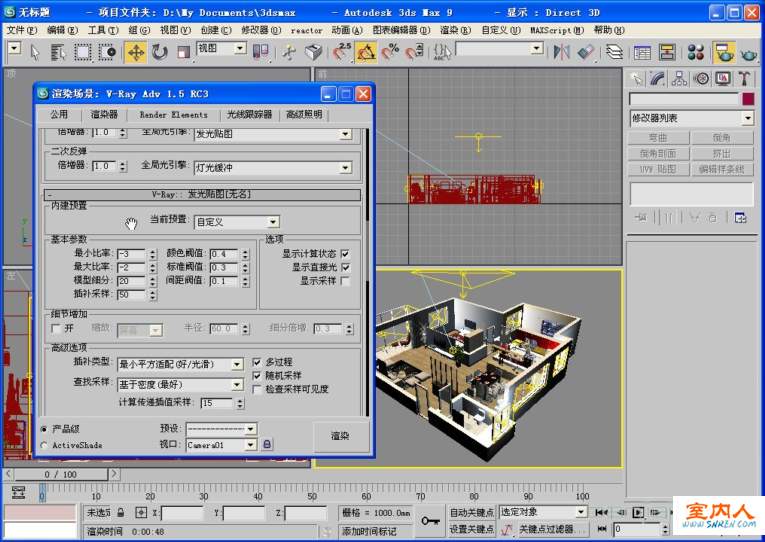Click the object color swatch
The height and width of the screenshot is (542, 765).
coord(748,99)
